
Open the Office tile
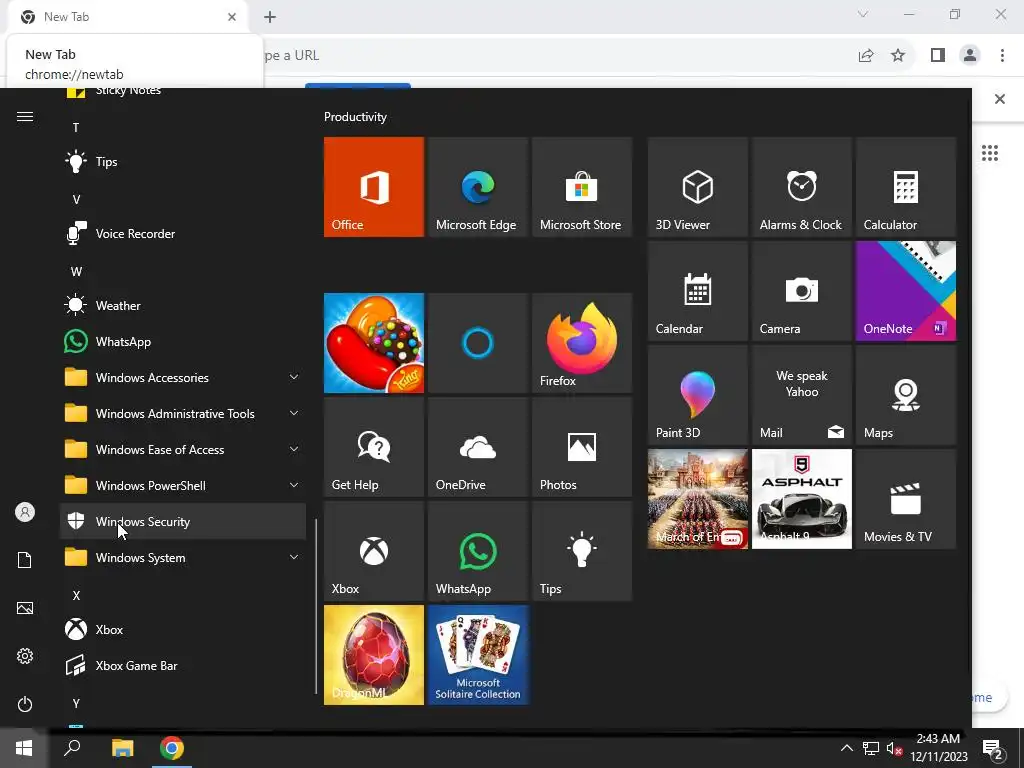(x=374, y=187)
